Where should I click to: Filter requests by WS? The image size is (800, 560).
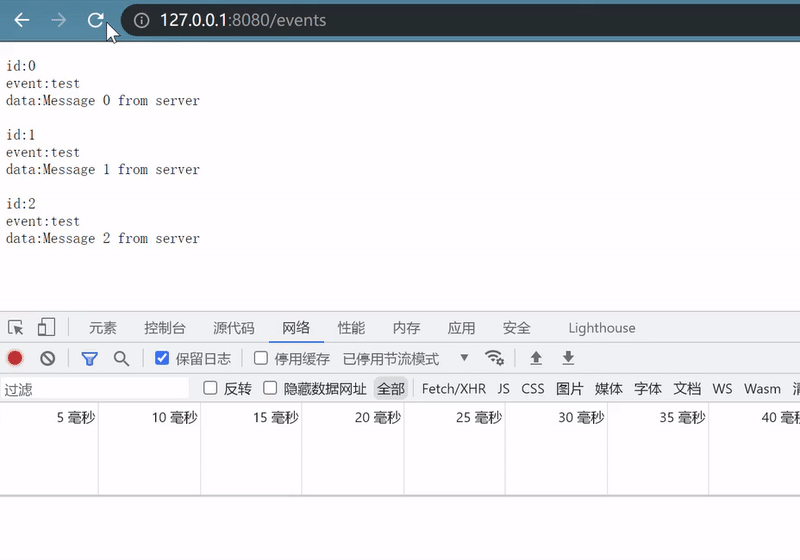coord(722,389)
